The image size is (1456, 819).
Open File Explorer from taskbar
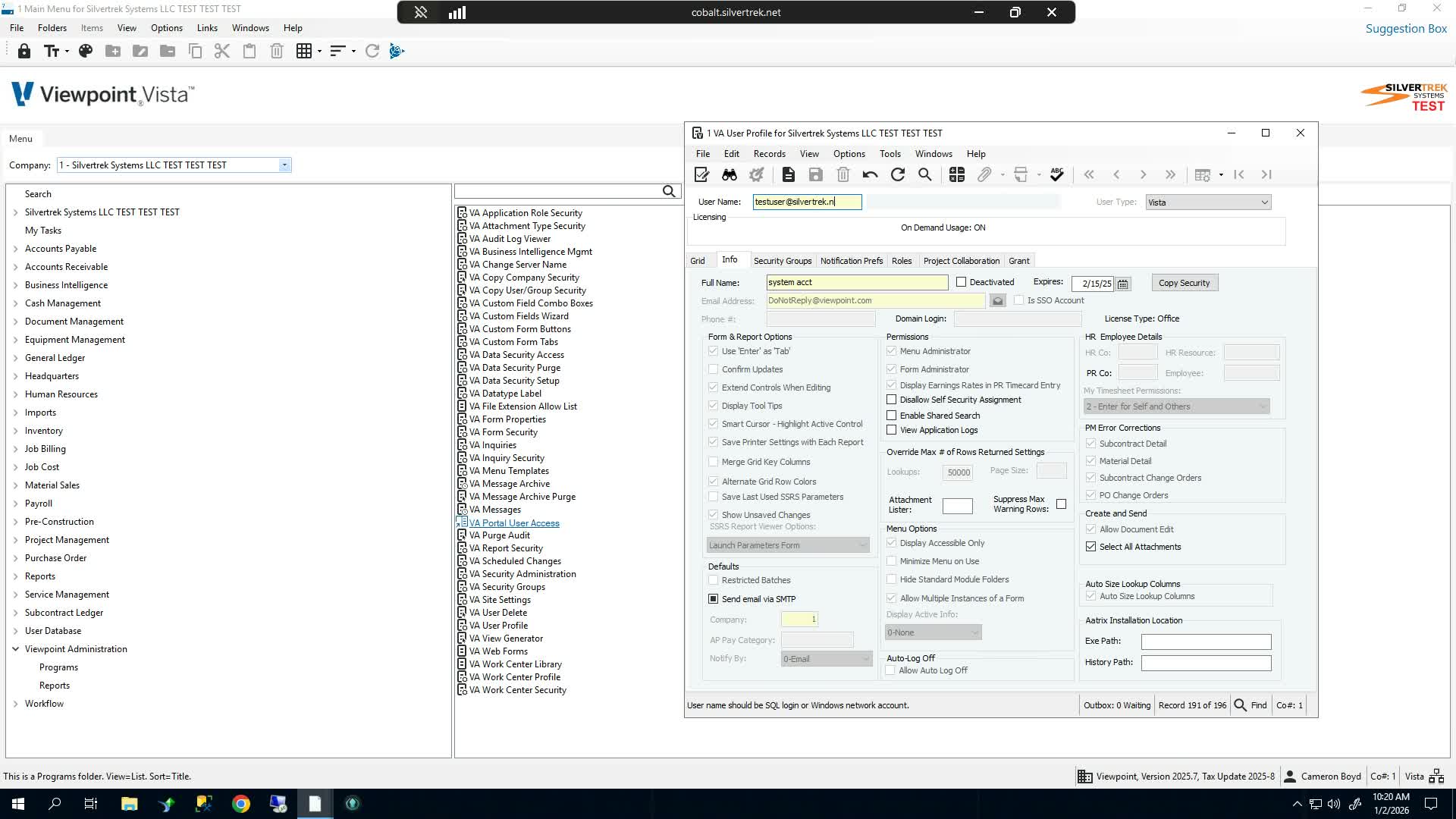coord(129,804)
